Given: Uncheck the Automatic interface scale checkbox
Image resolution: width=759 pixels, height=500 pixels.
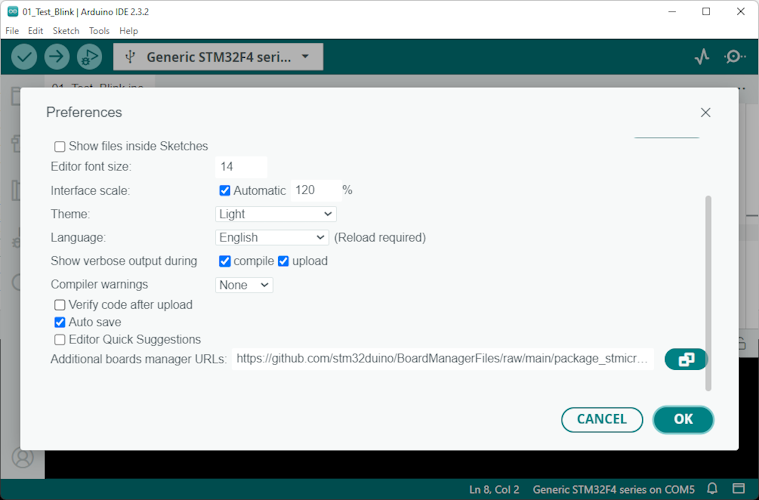Looking at the screenshot, I should coord(225,190).
